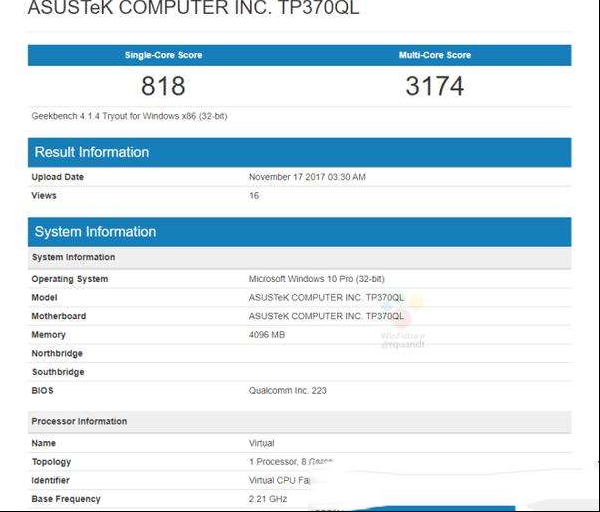Select the Motherboard row's TP370QL value
The height and width of the screenshot is (512, 600).
tap(326, 316)
